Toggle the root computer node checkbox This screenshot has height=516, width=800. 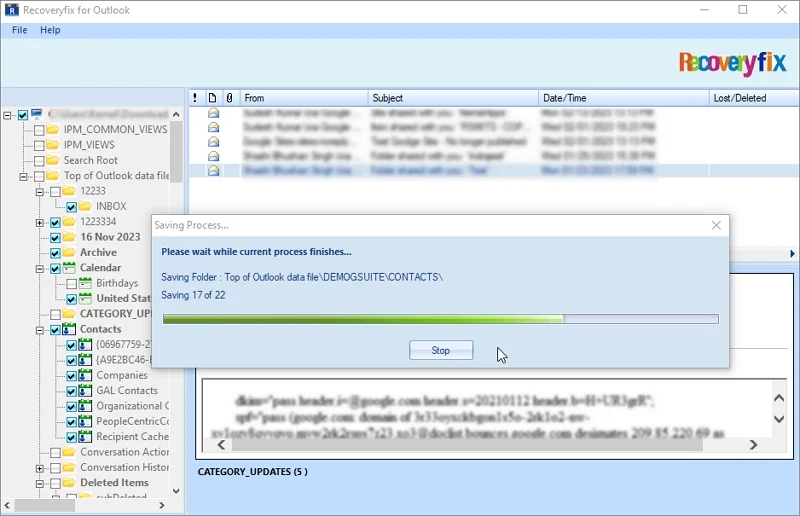(23, 115)
